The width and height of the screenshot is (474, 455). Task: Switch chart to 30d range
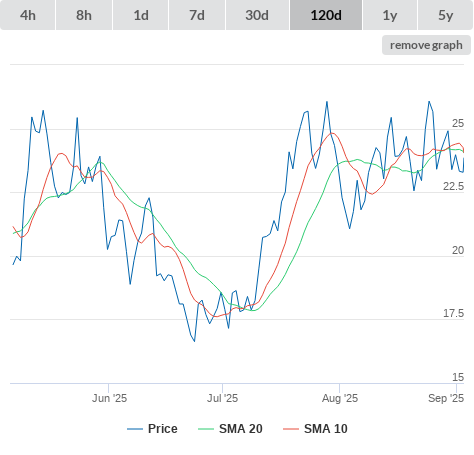point(257,15)
